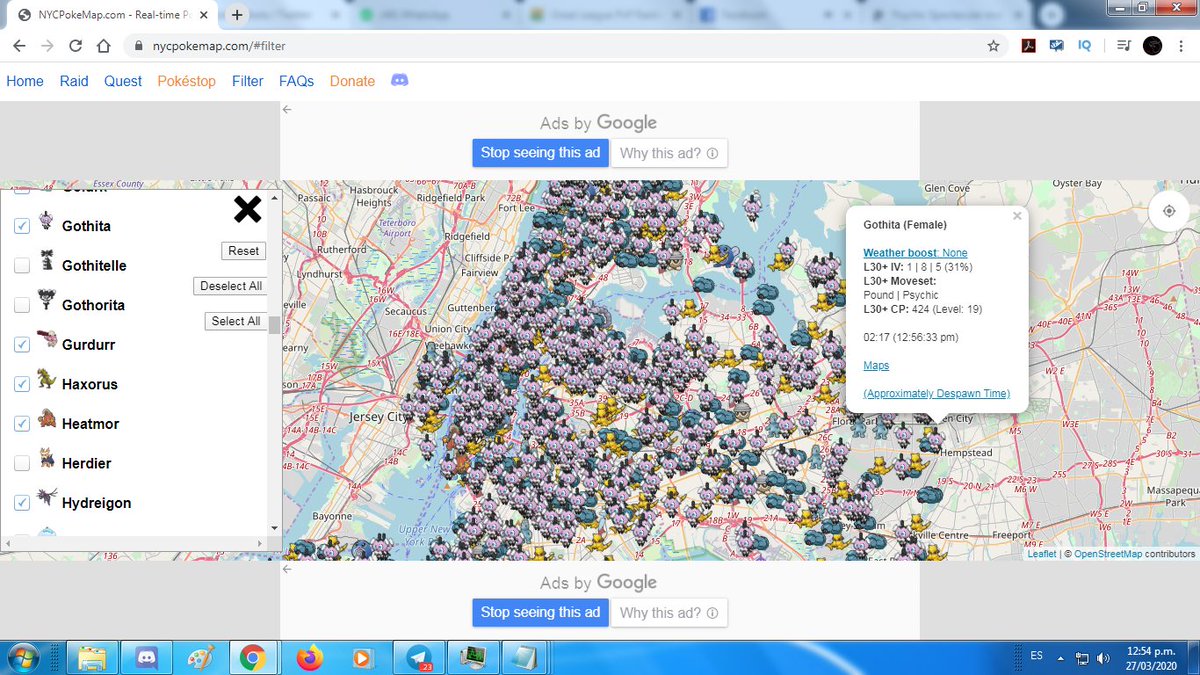Click the ES language indicator in tray
Viewport: 1200px width, 675px height.
tap(1036, 656)
